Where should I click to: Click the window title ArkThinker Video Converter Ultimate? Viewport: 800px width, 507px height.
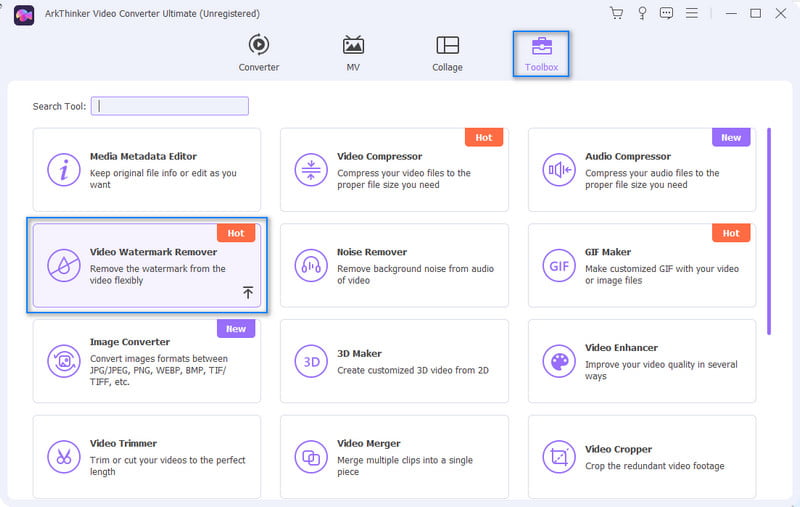coord(152,14)
